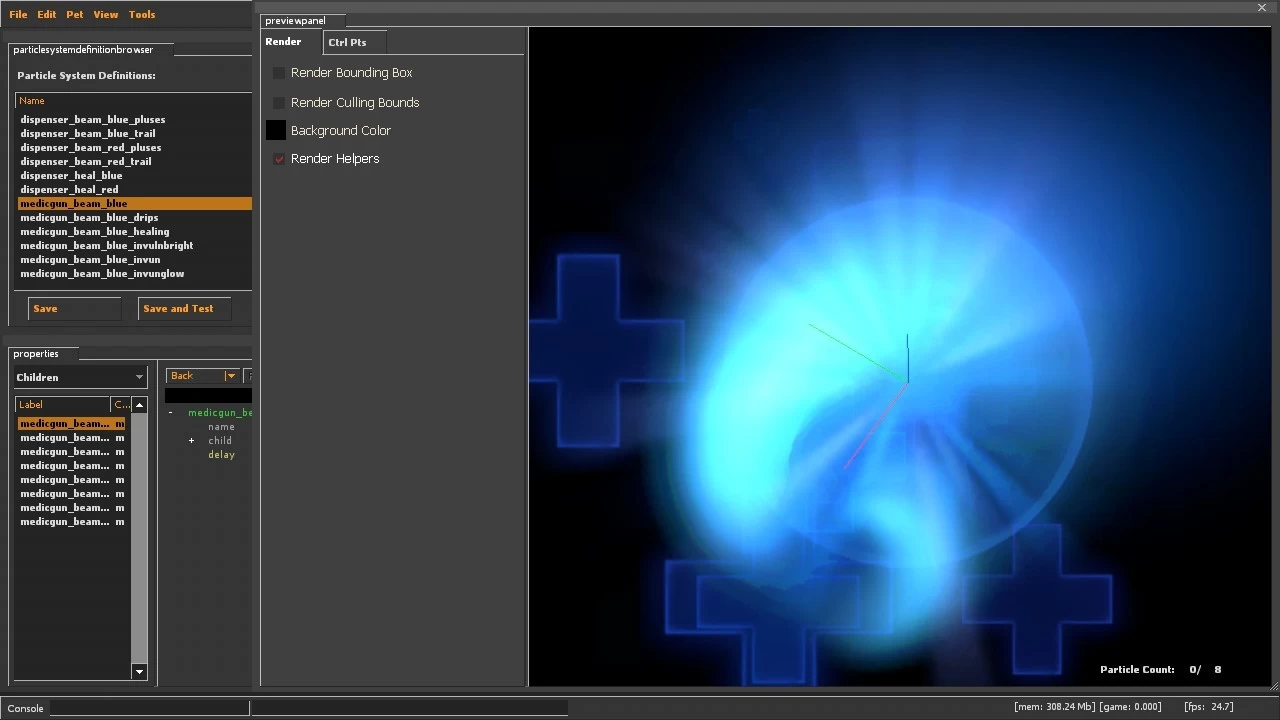Open the File menu
The width and height of the screenshot is (1280, 720).
pos(18,15)
